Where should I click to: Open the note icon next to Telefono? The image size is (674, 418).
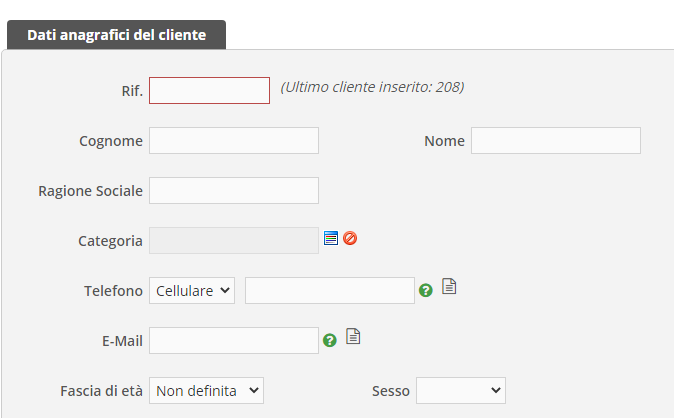point(449,287)
